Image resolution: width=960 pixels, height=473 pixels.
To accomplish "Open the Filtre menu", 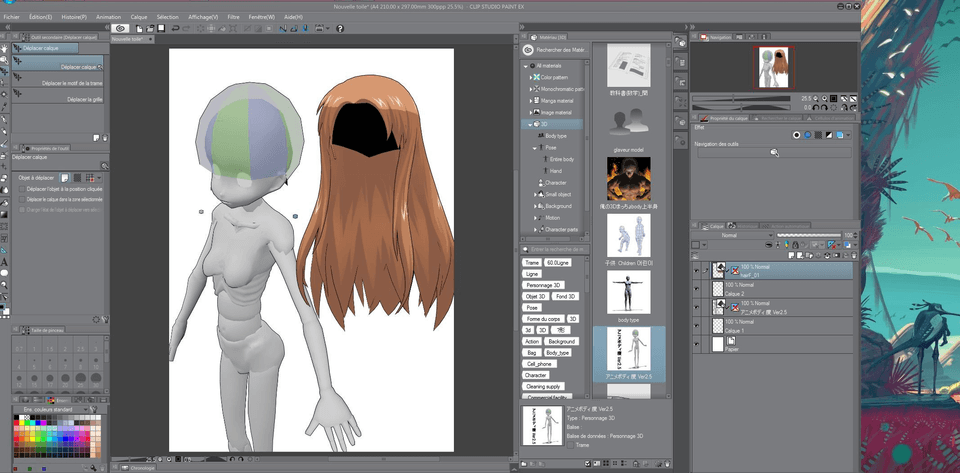I will coord(233,17).
